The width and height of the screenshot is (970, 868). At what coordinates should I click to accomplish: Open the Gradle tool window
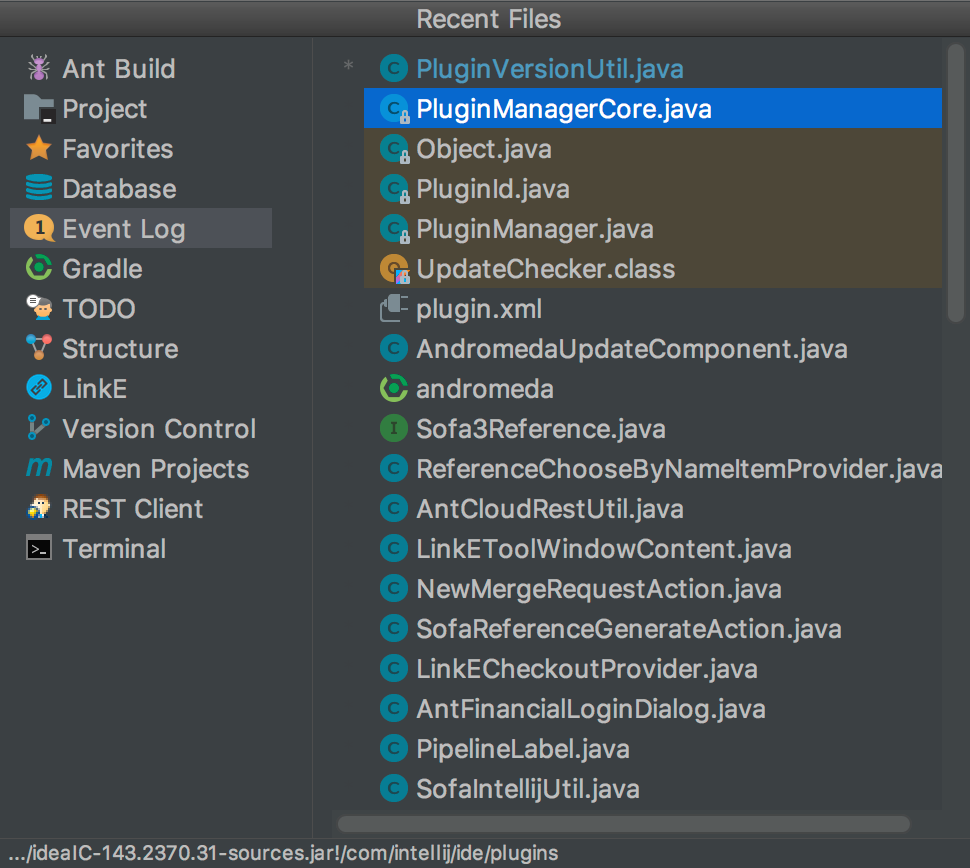coord(141,269)
